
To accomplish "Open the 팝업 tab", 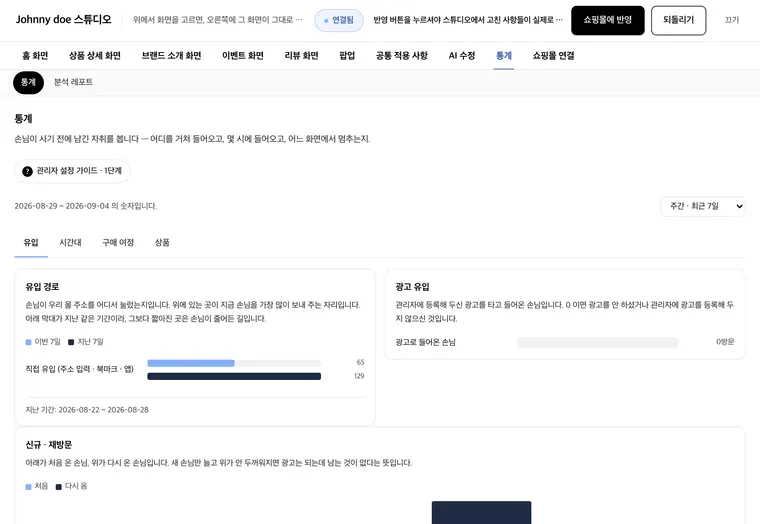I will [x=347, y=56].
